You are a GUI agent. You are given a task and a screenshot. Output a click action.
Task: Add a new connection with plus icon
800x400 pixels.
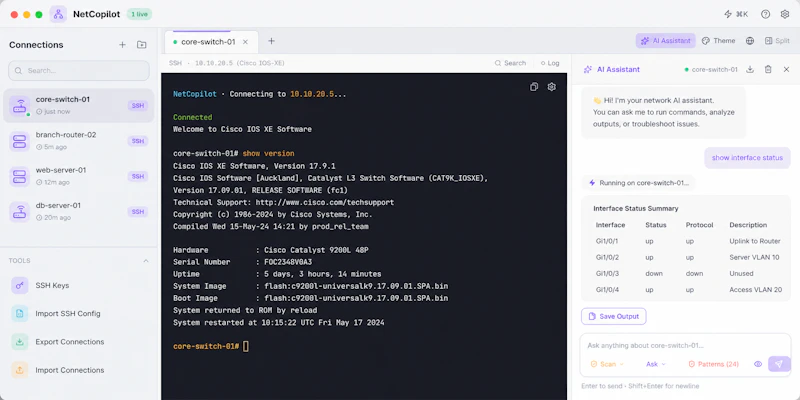click(122, 45)
